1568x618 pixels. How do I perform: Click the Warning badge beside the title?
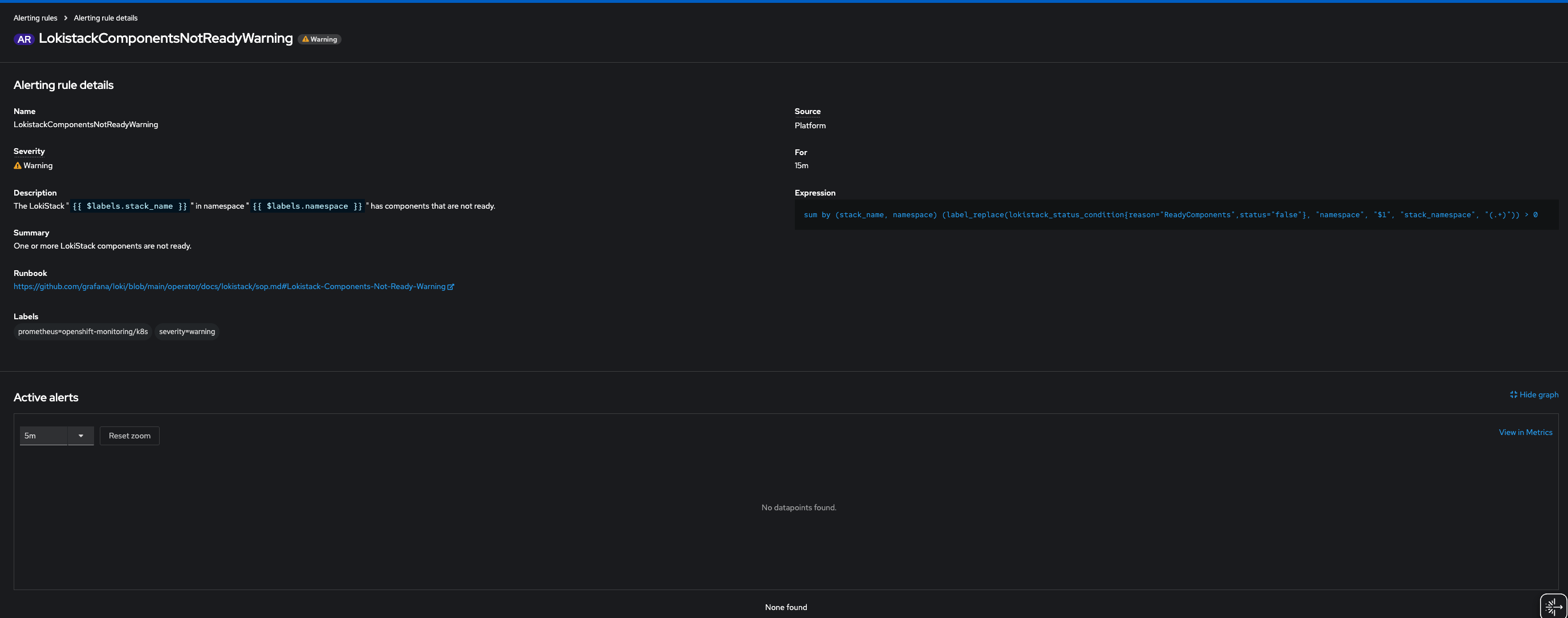click(x=319, y=39)
